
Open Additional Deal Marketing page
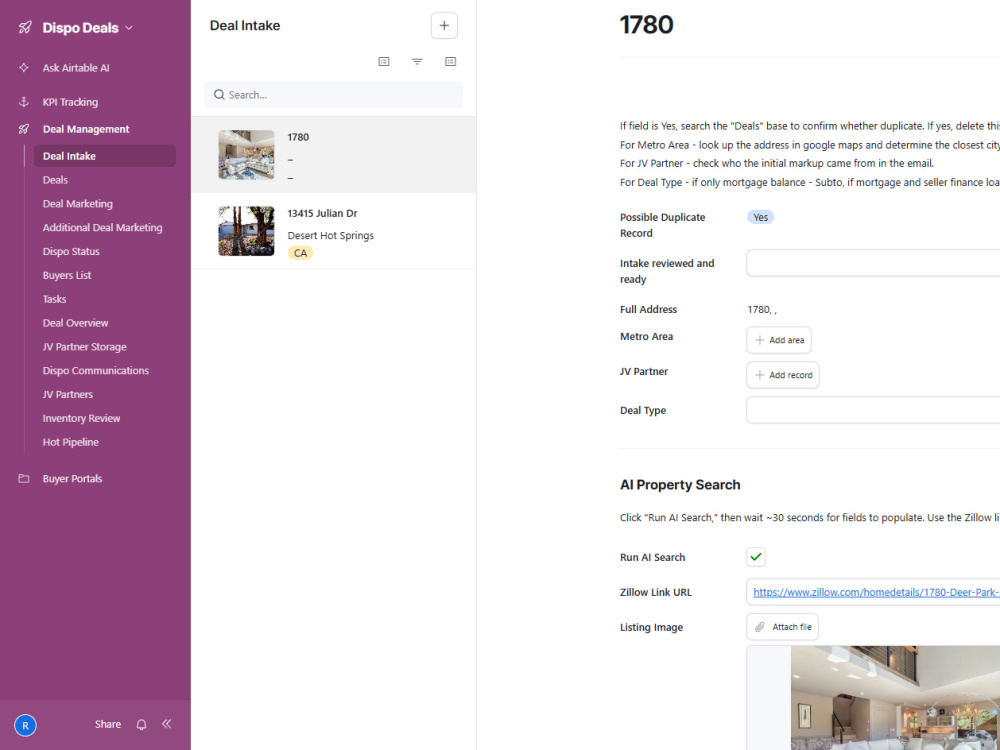(103, 228)
